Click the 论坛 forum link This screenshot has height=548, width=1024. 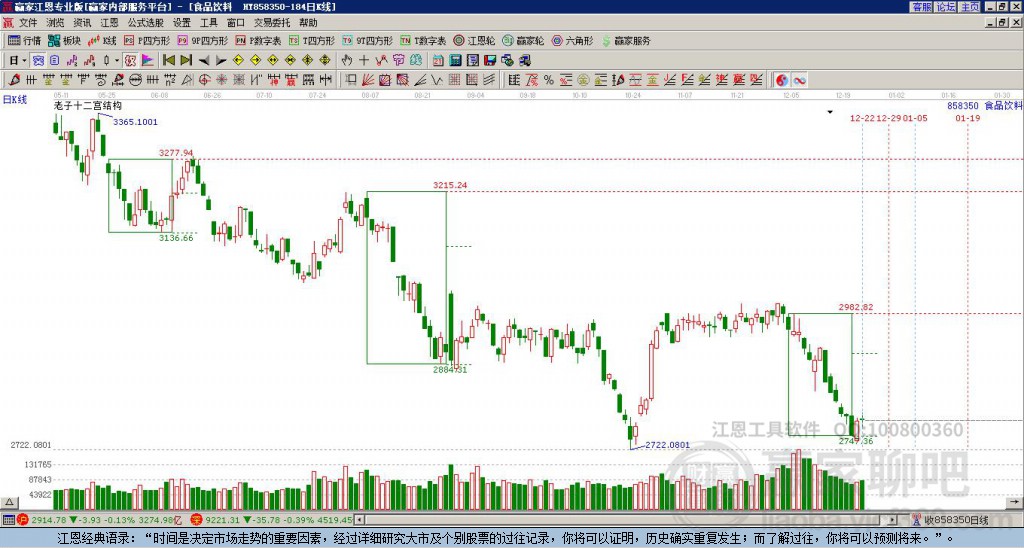point(946,7)
